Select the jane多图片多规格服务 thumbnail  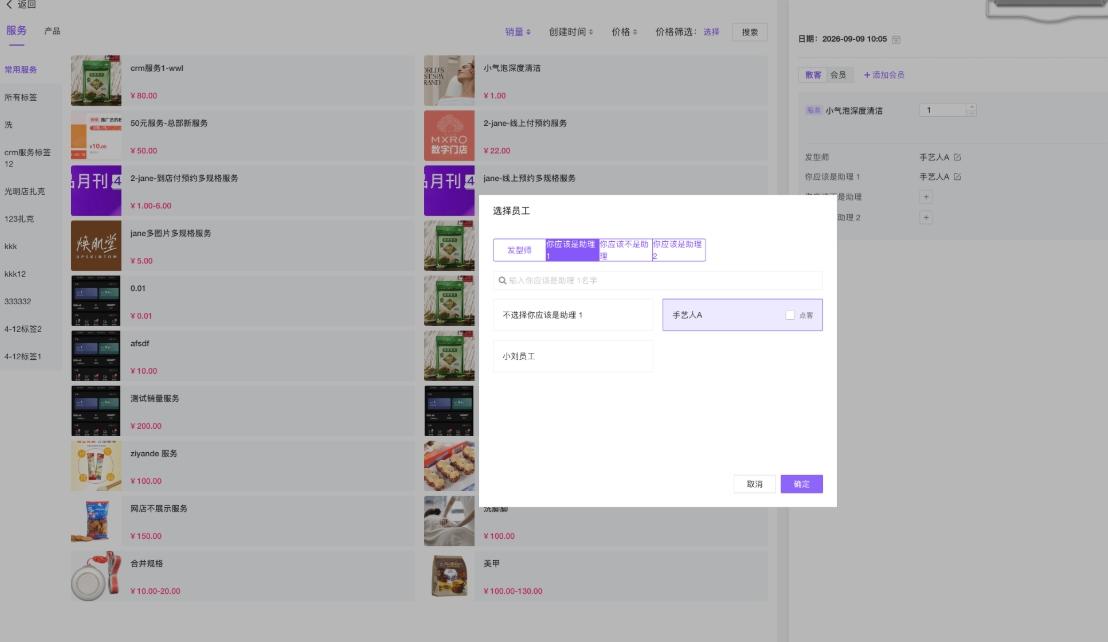tap(96, 246)
